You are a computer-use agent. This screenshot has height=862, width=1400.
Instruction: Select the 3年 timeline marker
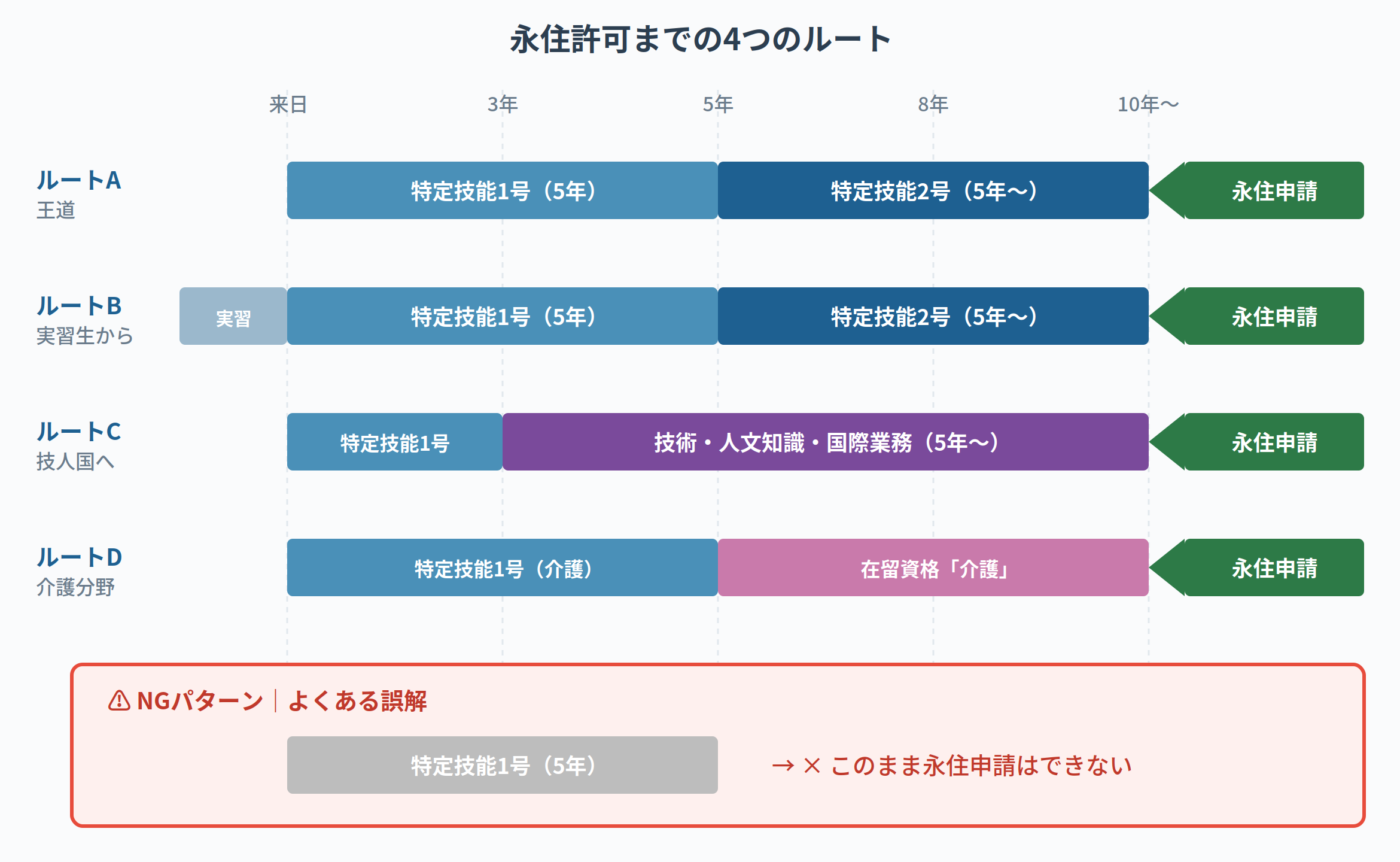click(x=502, y=105)
